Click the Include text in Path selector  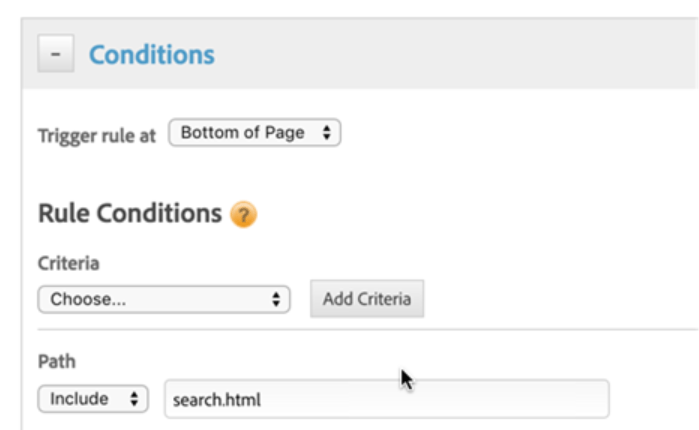pyautogui.click(x=79, y=399)
